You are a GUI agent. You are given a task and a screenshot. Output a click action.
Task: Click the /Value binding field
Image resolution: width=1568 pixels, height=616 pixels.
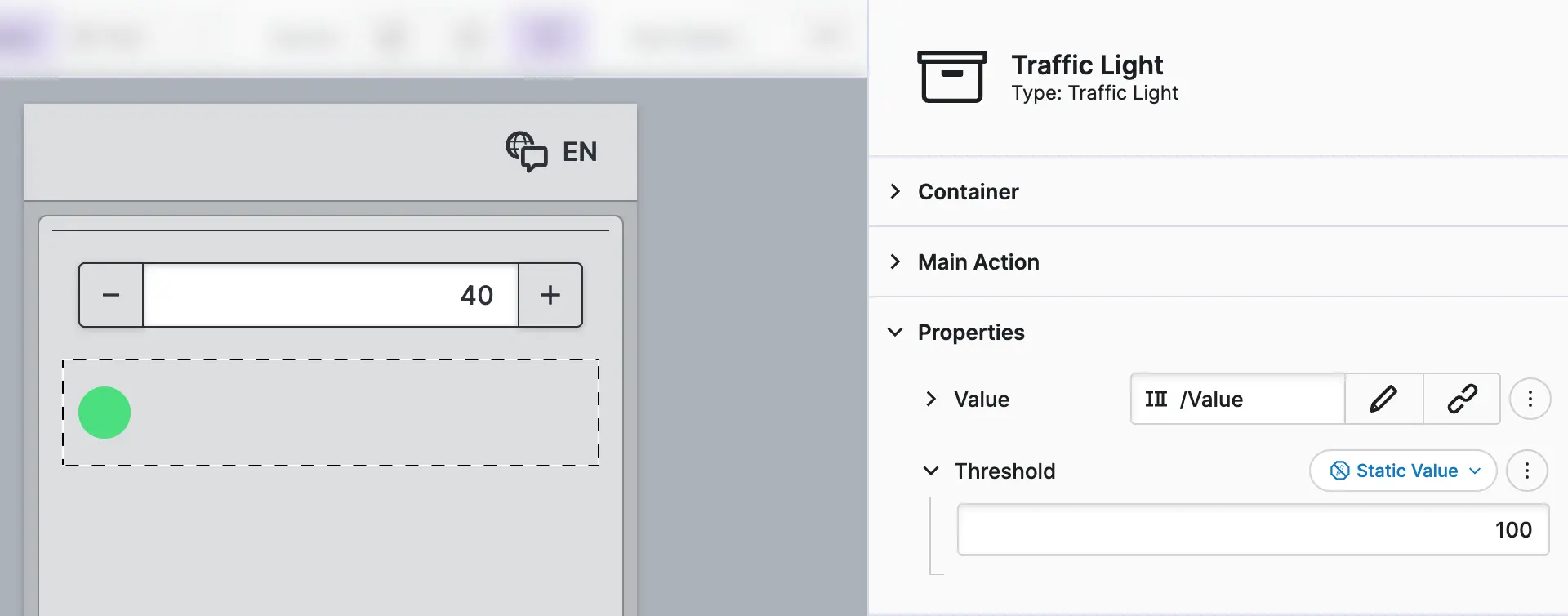coord(1237,399)
